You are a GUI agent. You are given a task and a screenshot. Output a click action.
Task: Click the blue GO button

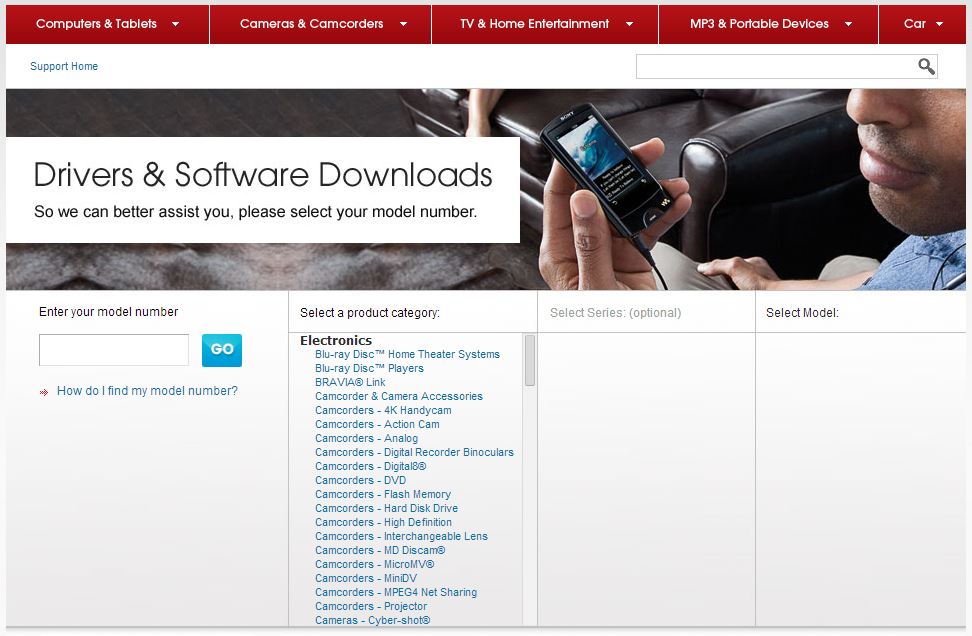coord(222,350)
